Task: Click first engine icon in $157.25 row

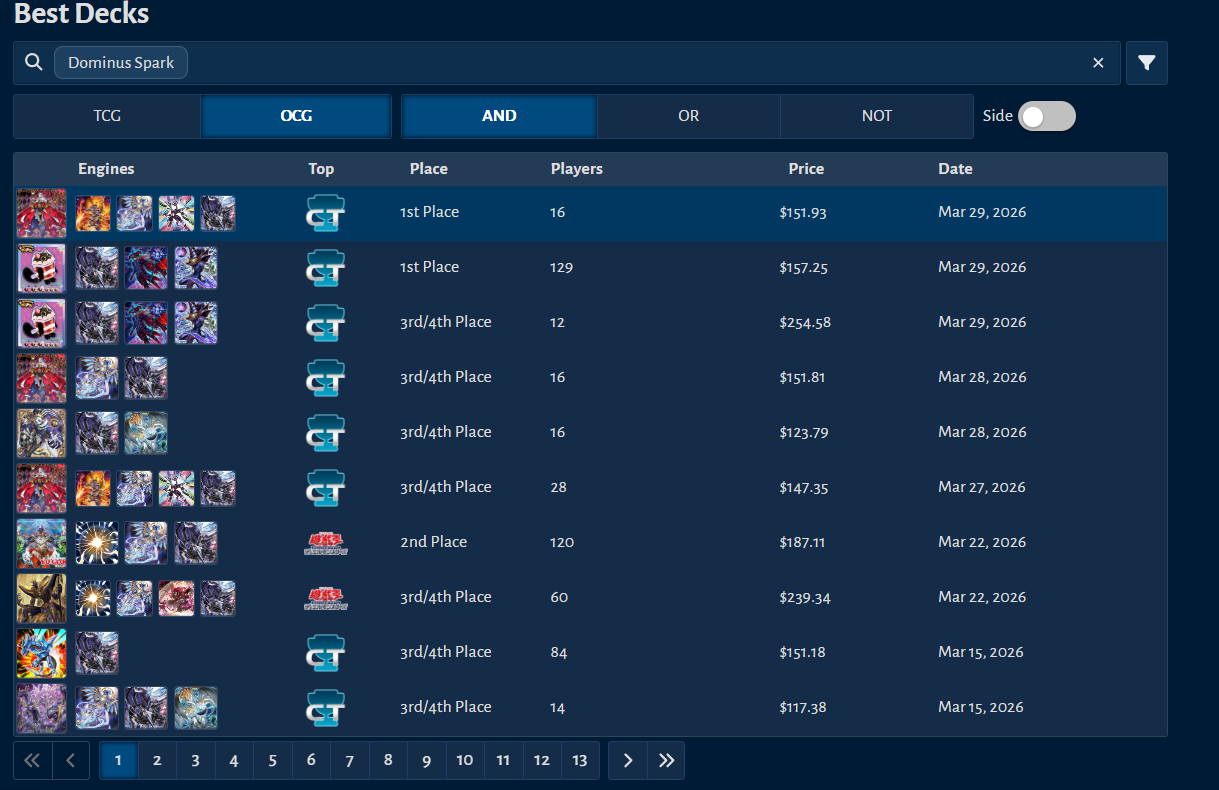Action: pyautogui.click(x=97, y=268)
